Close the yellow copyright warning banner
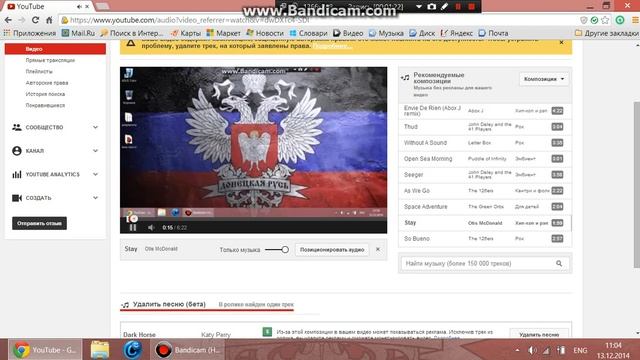The width and height of the screenshot is (640, 360). point(562,42)
